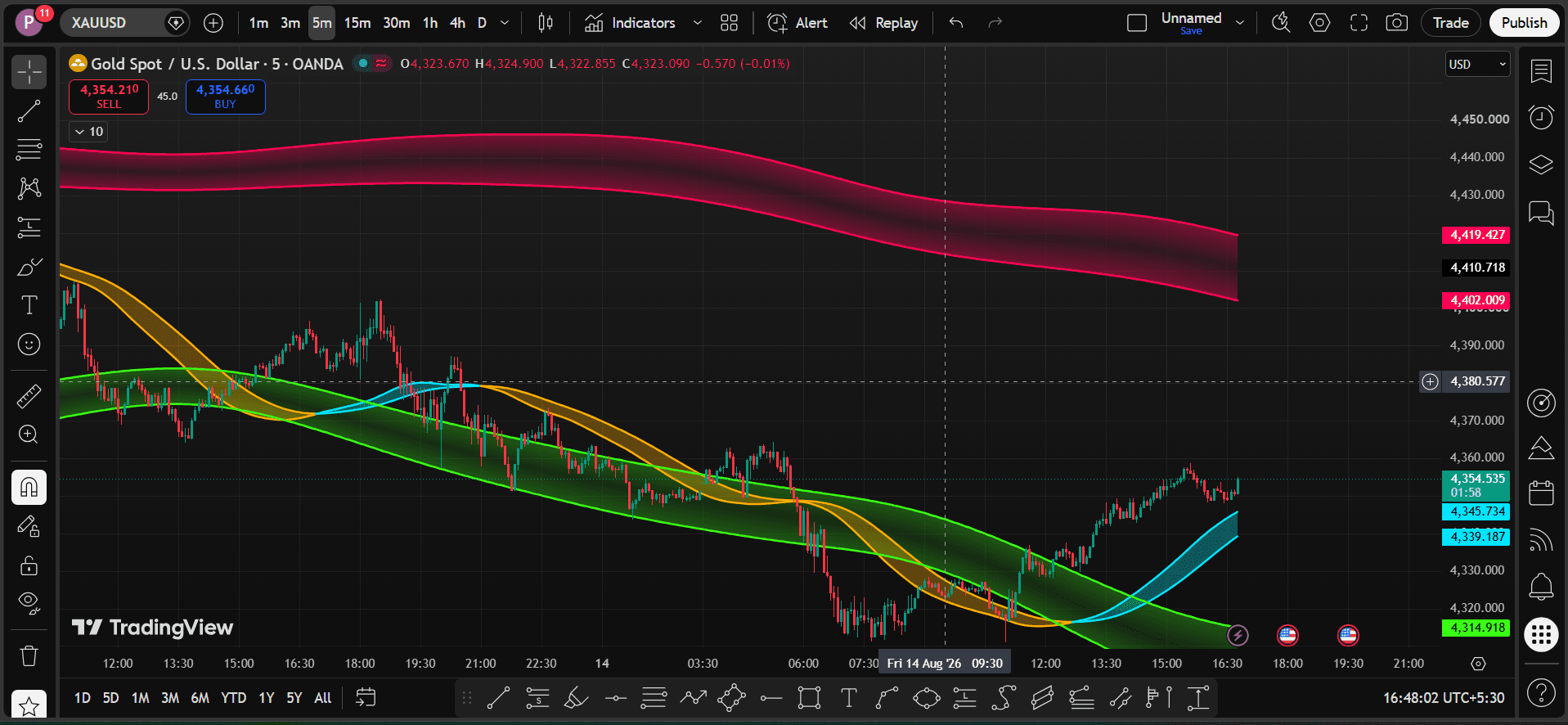Select the trend line drawing tool
Screen dimensions: 1568x725
pos(29,111)
